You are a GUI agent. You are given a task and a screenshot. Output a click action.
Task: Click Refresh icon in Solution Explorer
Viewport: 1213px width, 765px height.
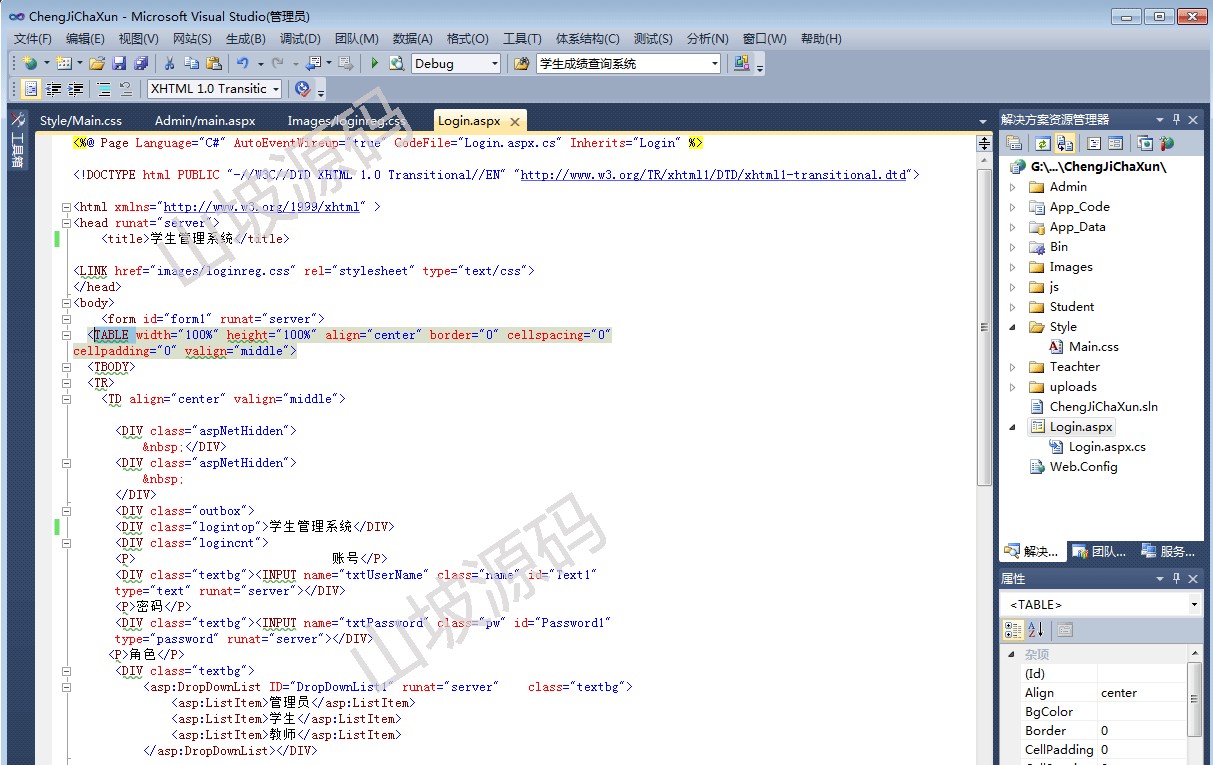click(1043, 144)
